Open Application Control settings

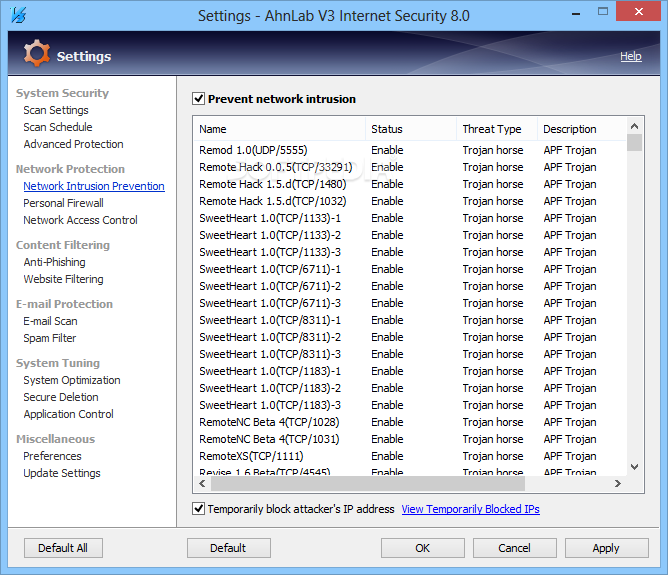(x=68, y=414)
